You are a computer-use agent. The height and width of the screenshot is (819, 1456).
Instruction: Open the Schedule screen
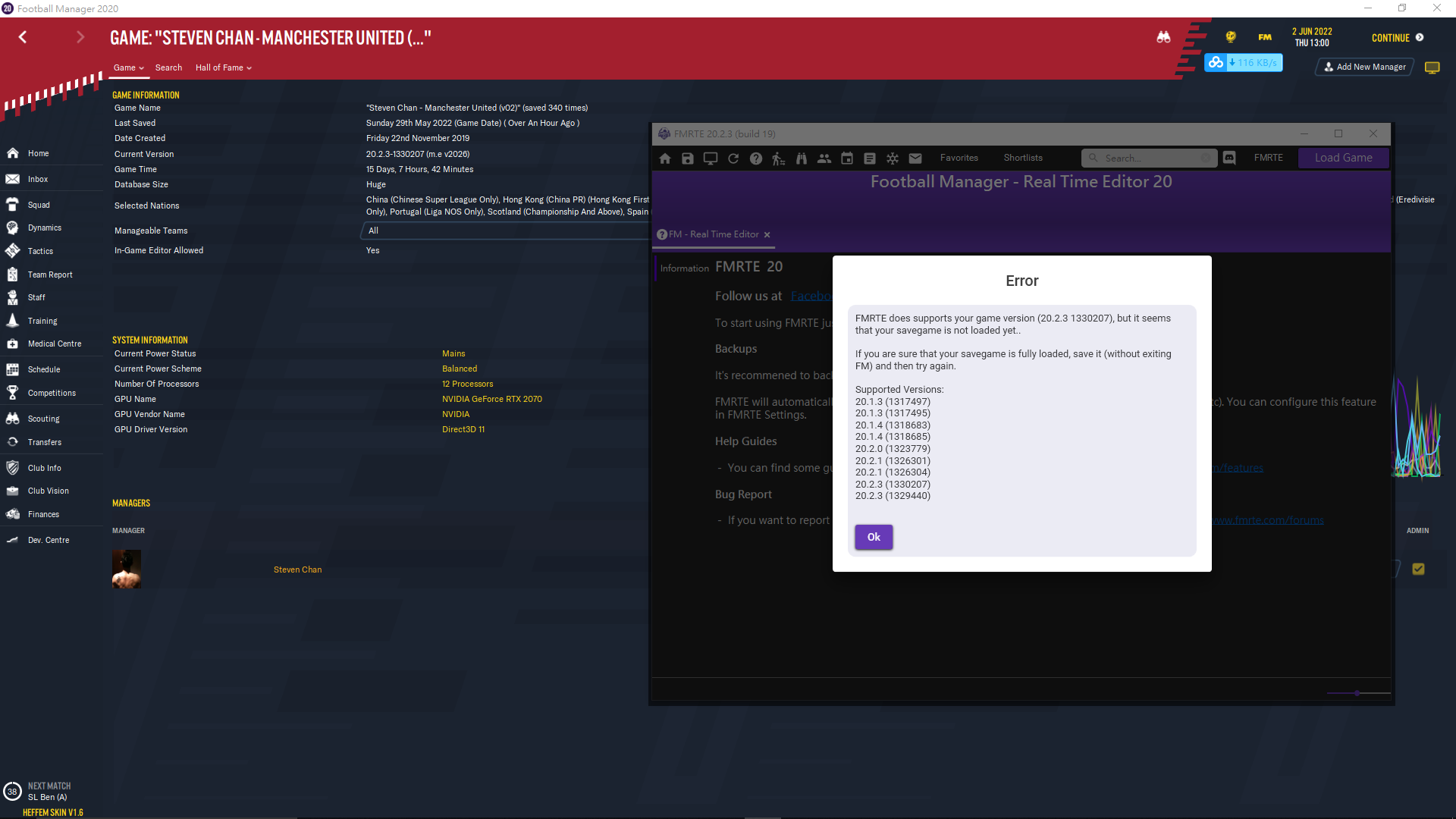tap(44, 369)
